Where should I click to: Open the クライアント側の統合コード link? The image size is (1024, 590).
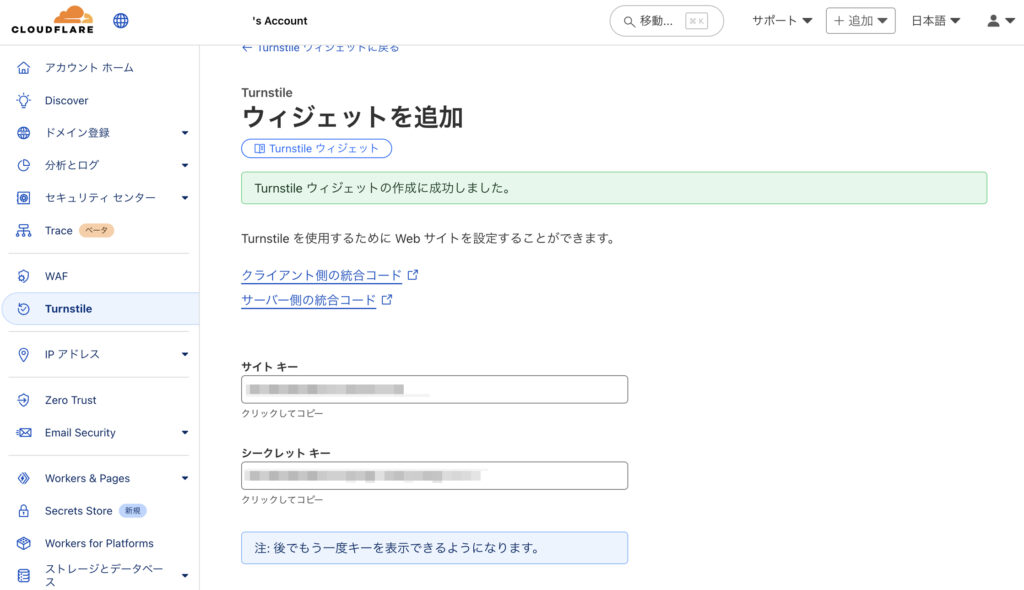(x=321, y=275)
